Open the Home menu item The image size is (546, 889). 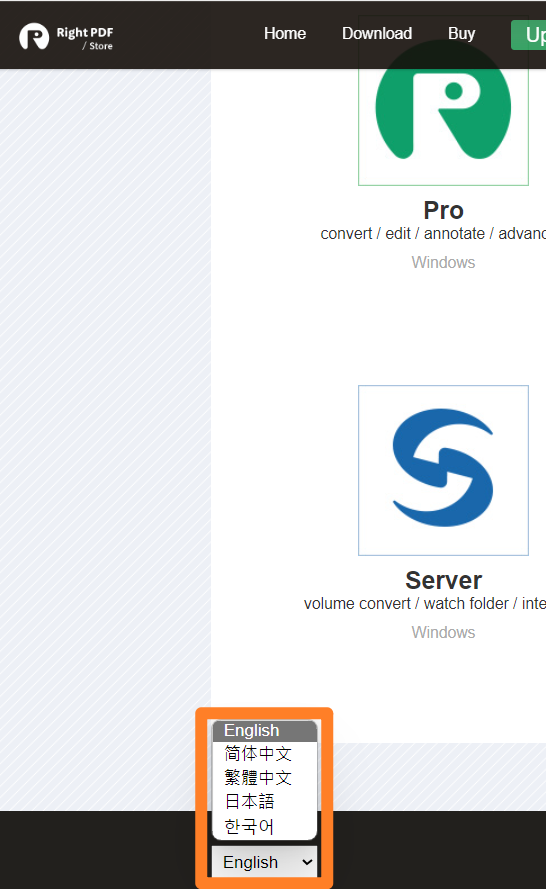pos(285,33)
